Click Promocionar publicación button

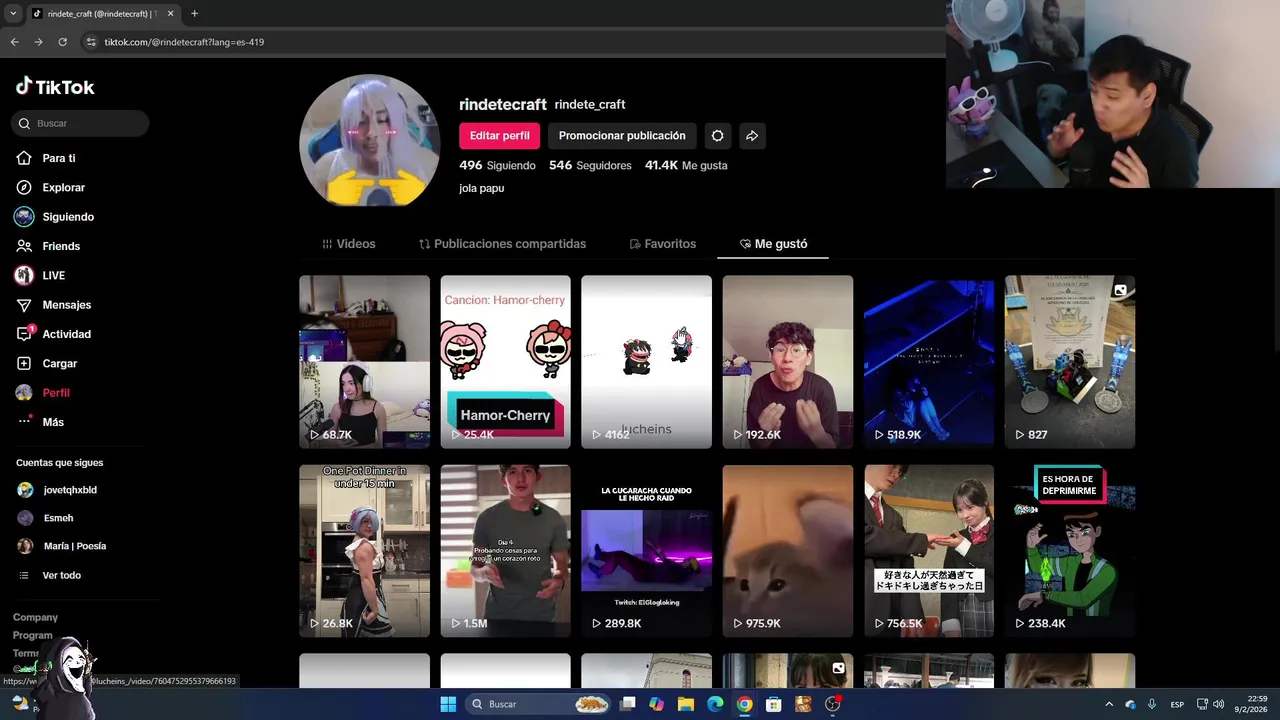click(622, 136)
